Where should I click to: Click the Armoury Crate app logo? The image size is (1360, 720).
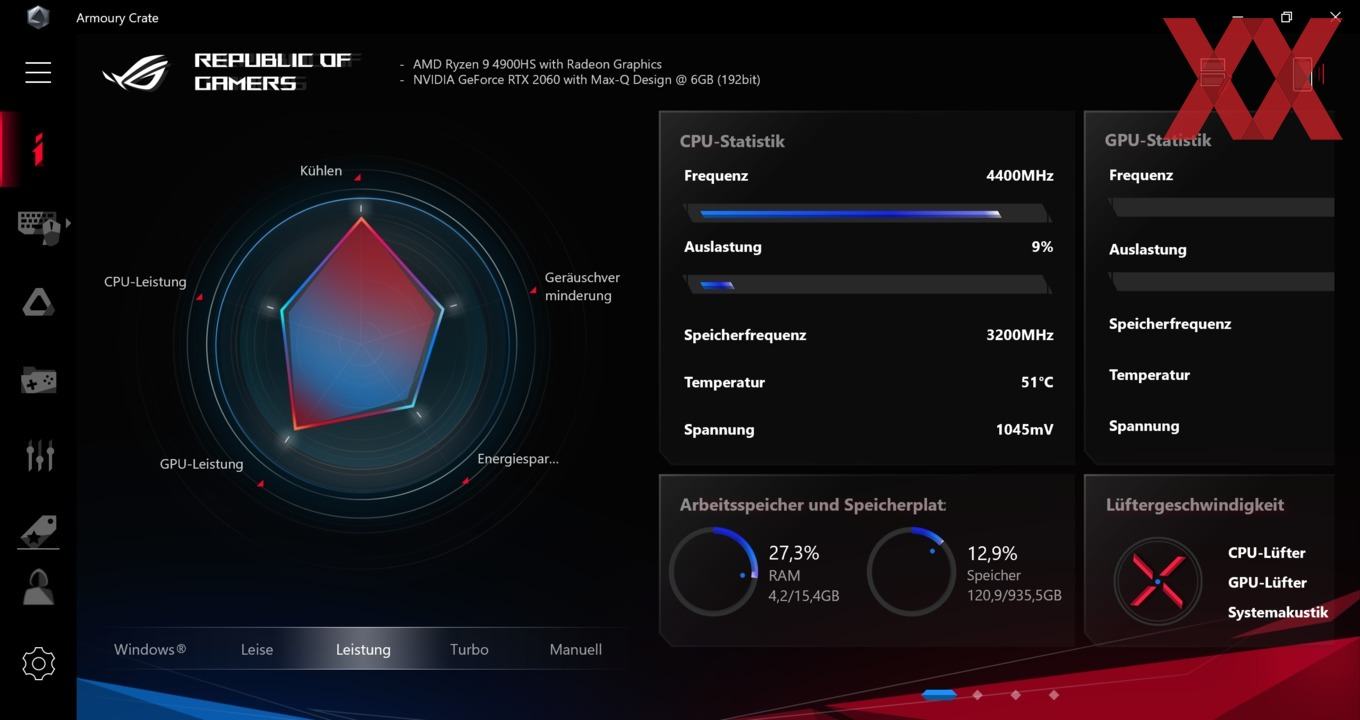coord(38,17)
